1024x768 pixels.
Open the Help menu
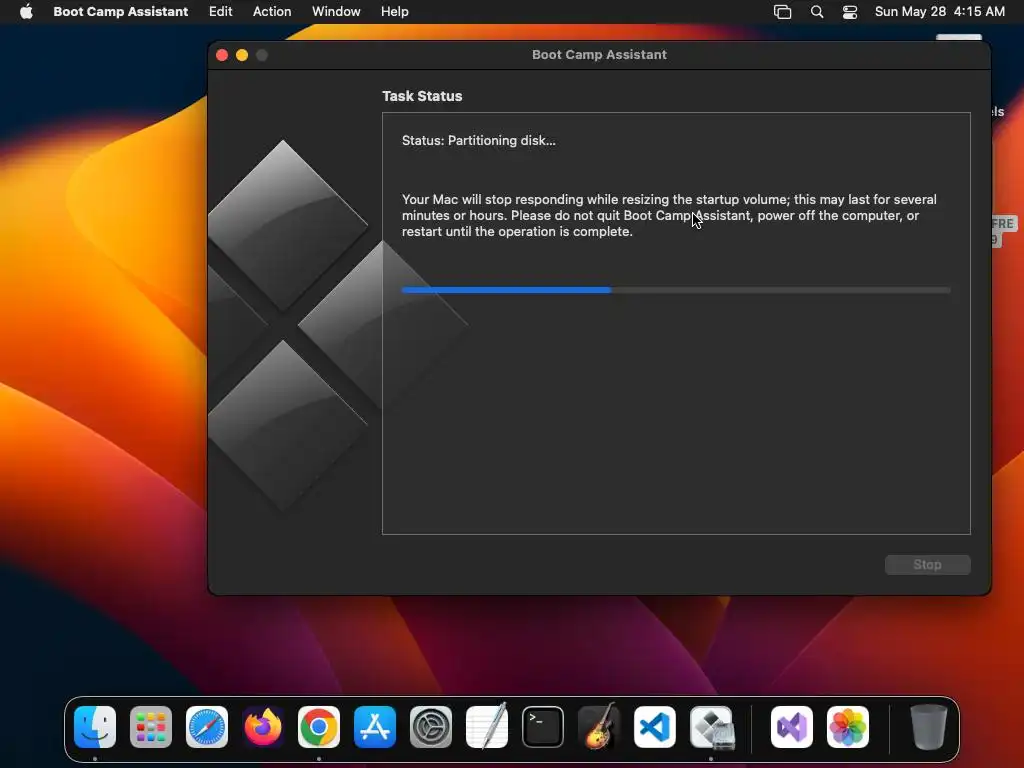tap(395, 12)
